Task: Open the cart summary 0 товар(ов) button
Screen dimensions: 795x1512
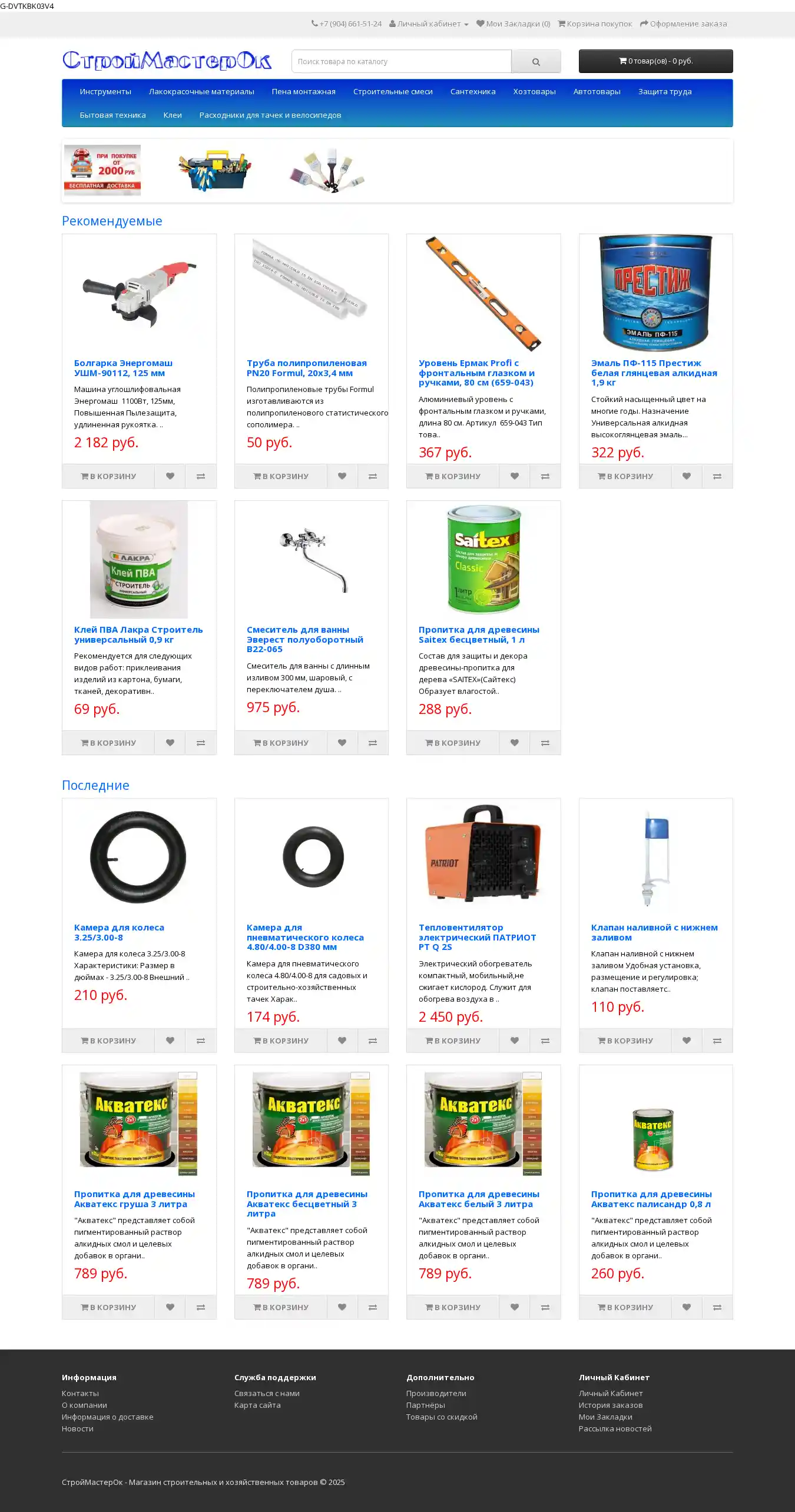Action: pyautogui.click(x=655, y=61)
